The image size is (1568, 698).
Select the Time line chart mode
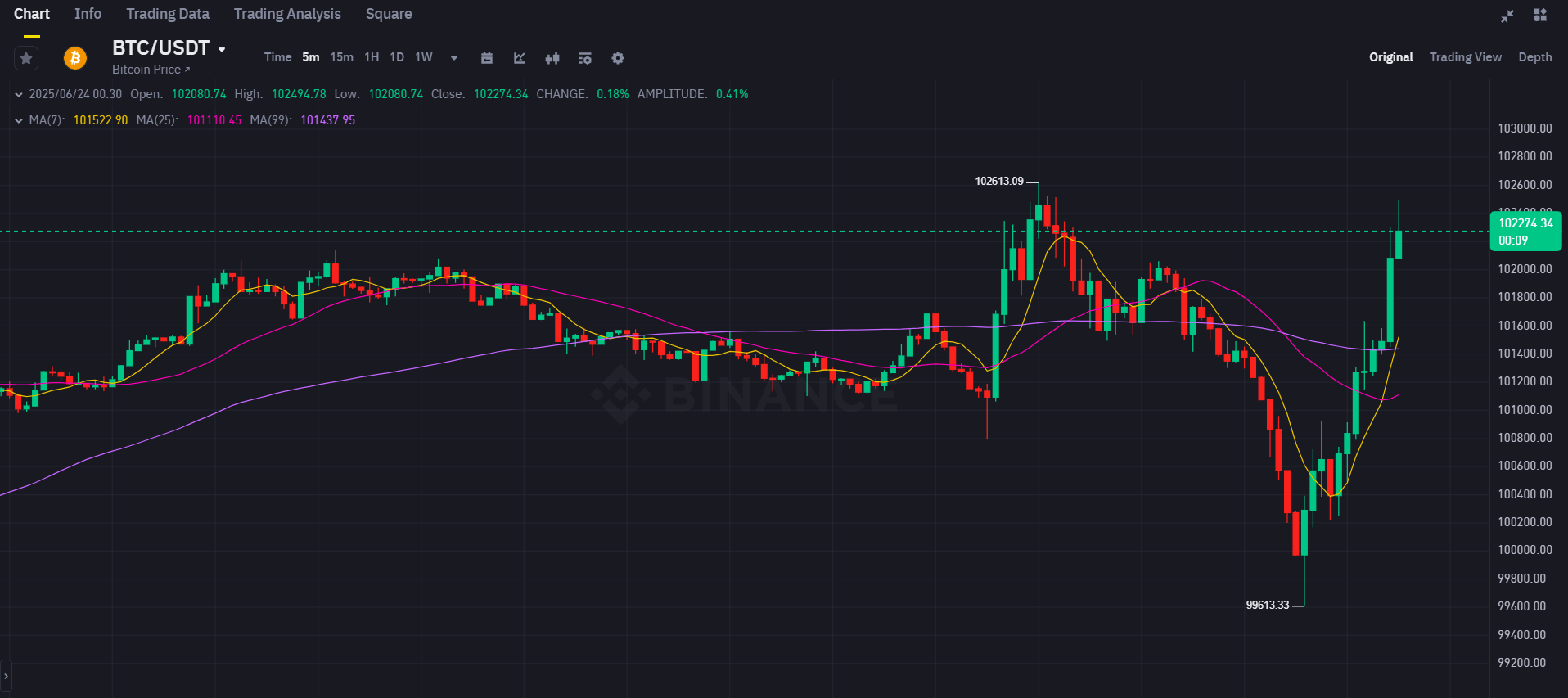click(x=277, y=57)
